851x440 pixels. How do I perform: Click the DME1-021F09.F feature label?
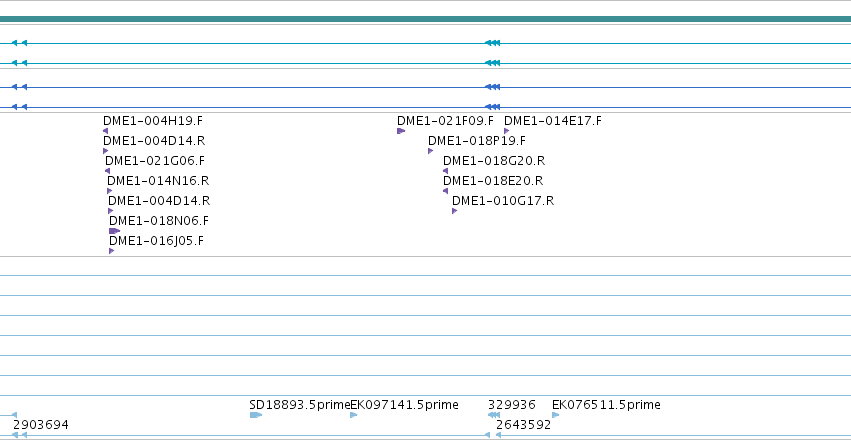coord(445,121)
